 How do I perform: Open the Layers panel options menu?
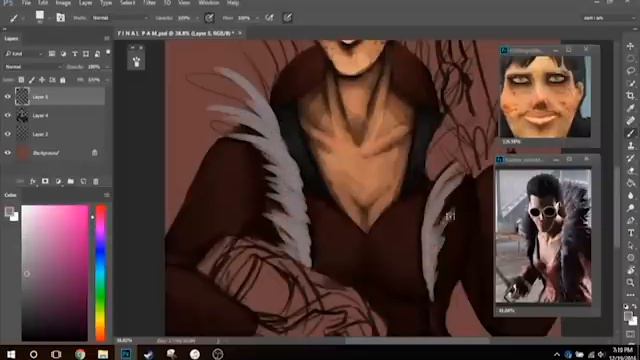[107, 38]
